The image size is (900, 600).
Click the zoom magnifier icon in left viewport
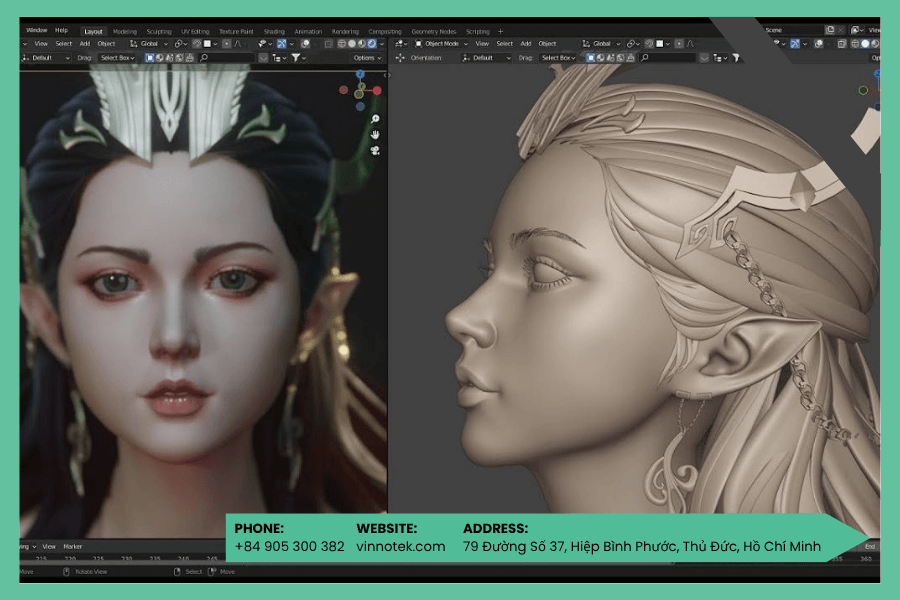click(x=375, y=119)
